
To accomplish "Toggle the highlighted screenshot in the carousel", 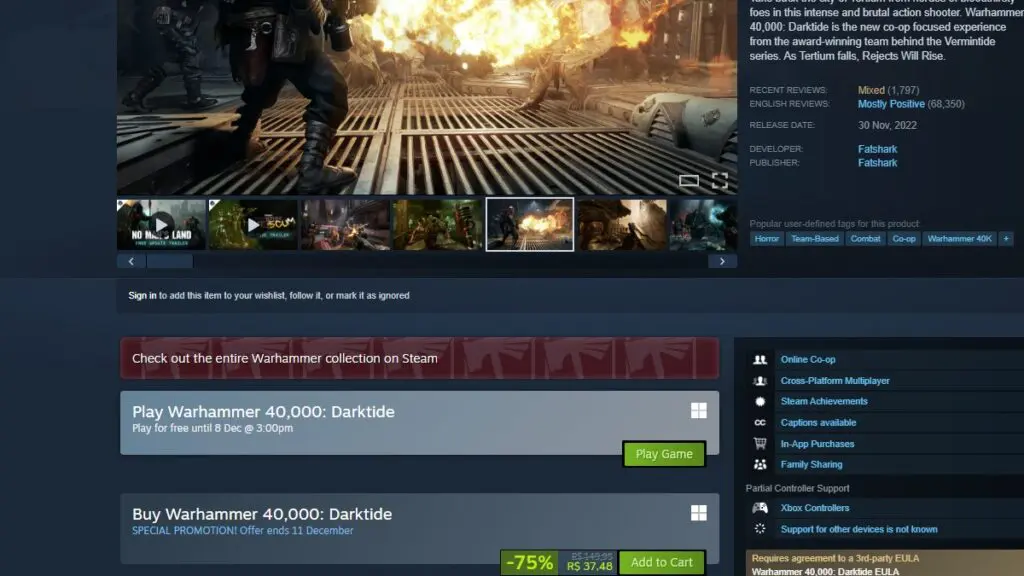I will coord(529,225).
